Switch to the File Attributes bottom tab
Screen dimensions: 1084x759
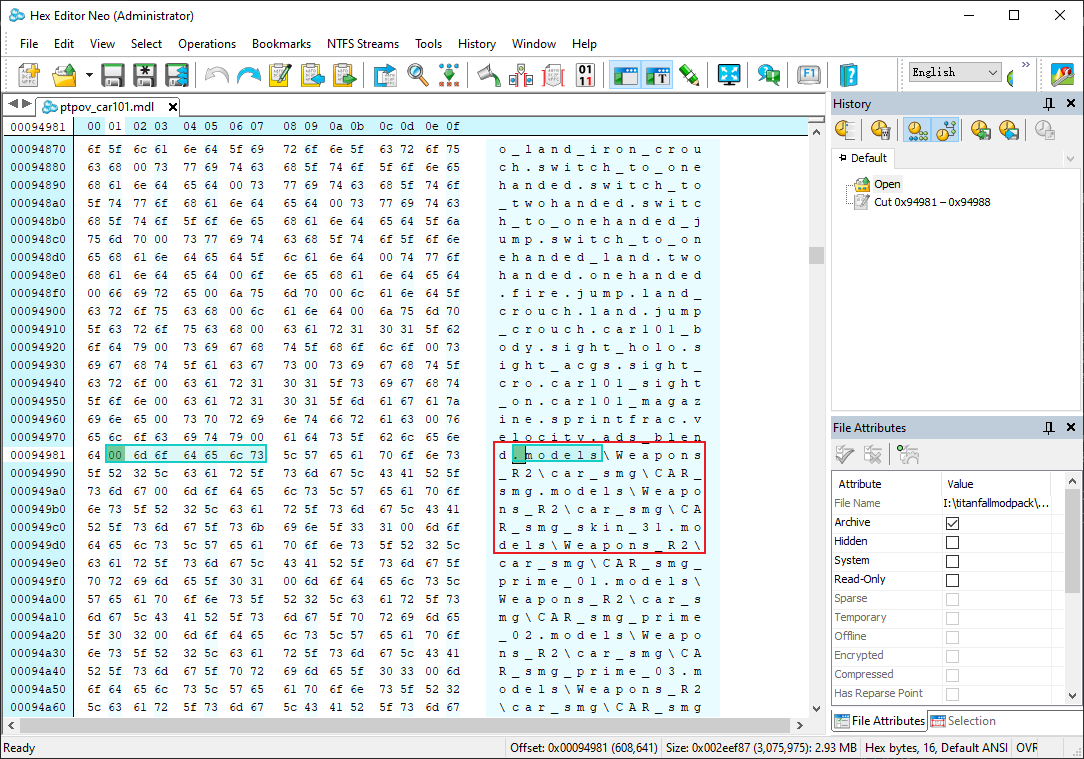coord(879,721)
